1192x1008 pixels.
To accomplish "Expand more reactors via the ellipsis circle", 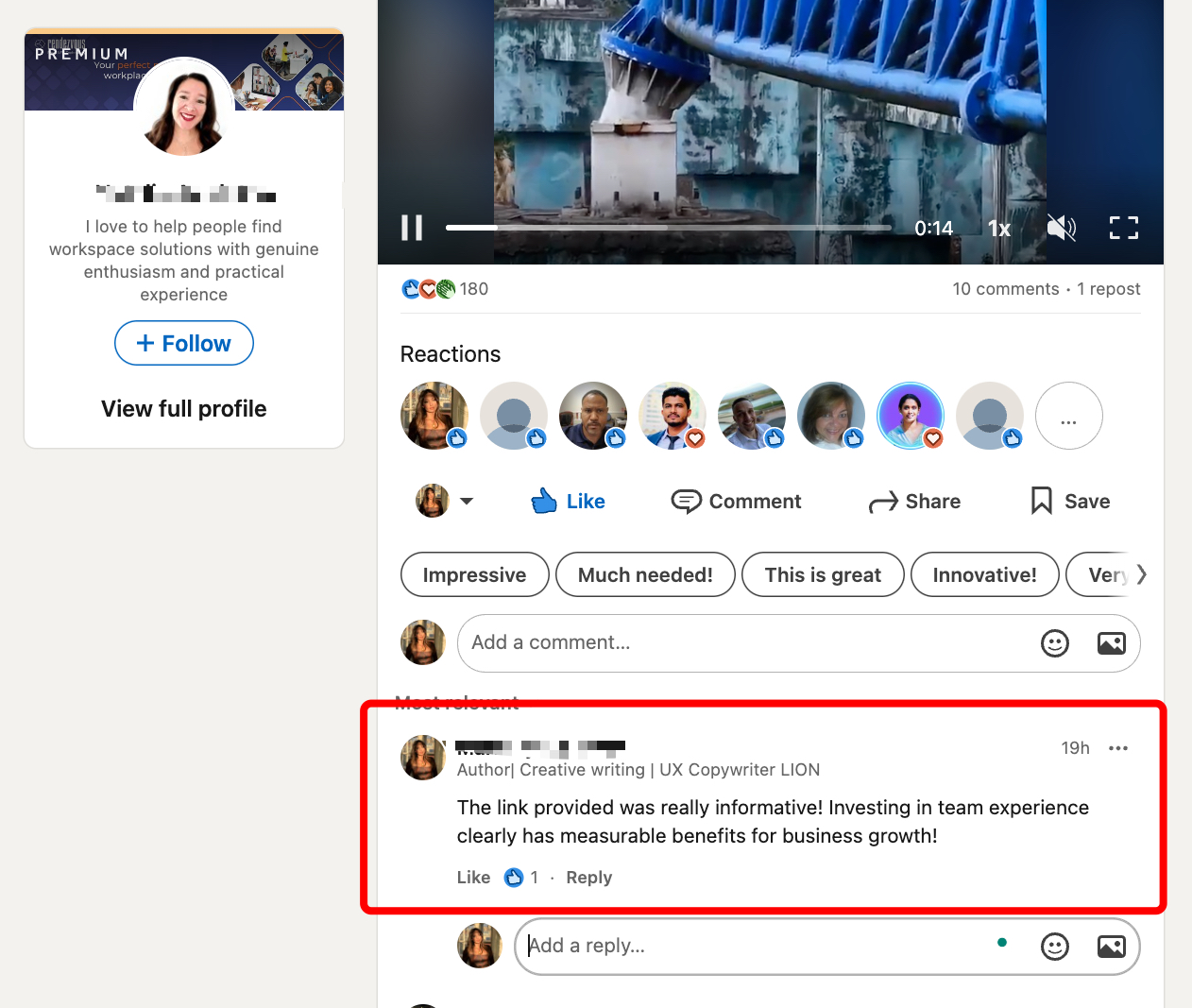I will pos(1068,416).
